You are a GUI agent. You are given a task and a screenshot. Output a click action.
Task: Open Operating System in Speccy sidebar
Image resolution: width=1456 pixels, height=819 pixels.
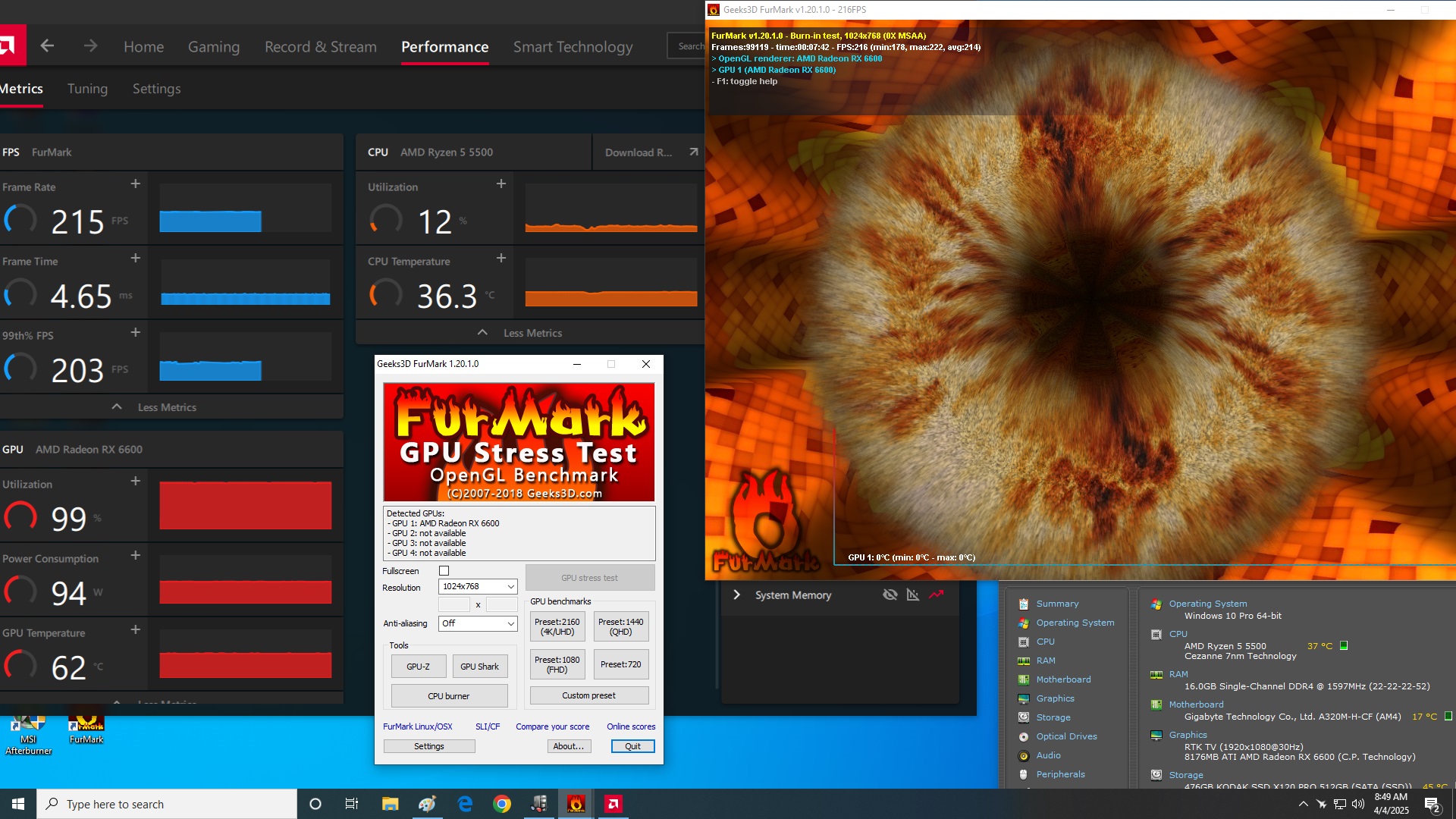(1075, 623)
